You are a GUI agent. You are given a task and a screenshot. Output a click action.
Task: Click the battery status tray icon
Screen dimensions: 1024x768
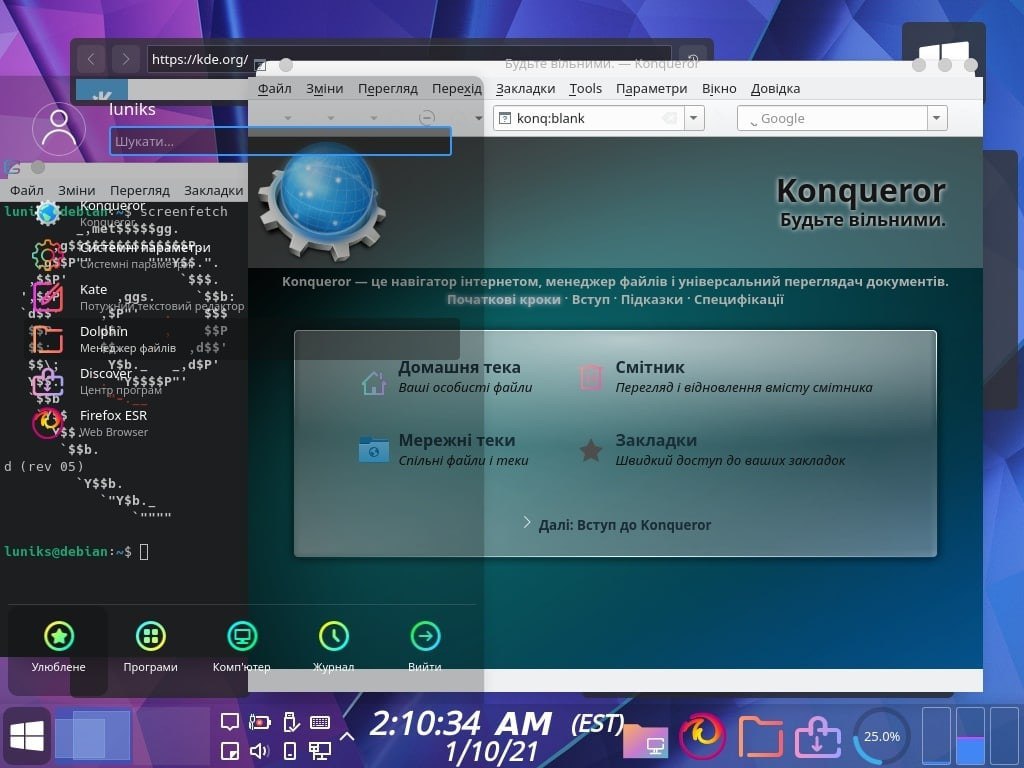coord(260,722)
